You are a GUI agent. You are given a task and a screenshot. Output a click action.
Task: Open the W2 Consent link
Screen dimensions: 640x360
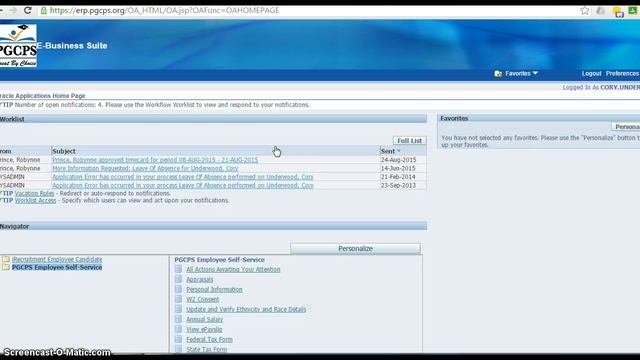[x=202, y=300]
